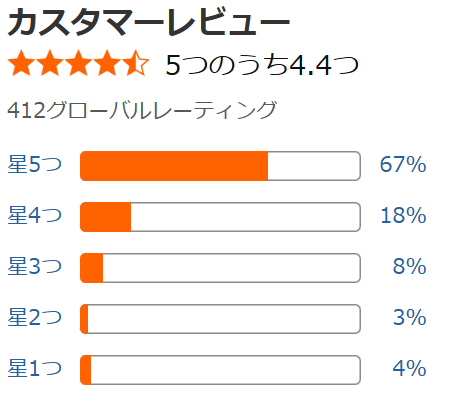Select the 8% percentage link

tap(410, 267)
